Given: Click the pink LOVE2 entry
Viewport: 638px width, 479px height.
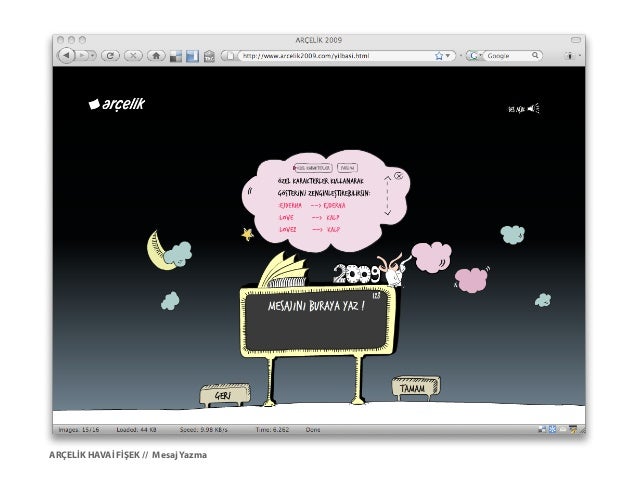Looking at the screenshot, I should (288, 230).
